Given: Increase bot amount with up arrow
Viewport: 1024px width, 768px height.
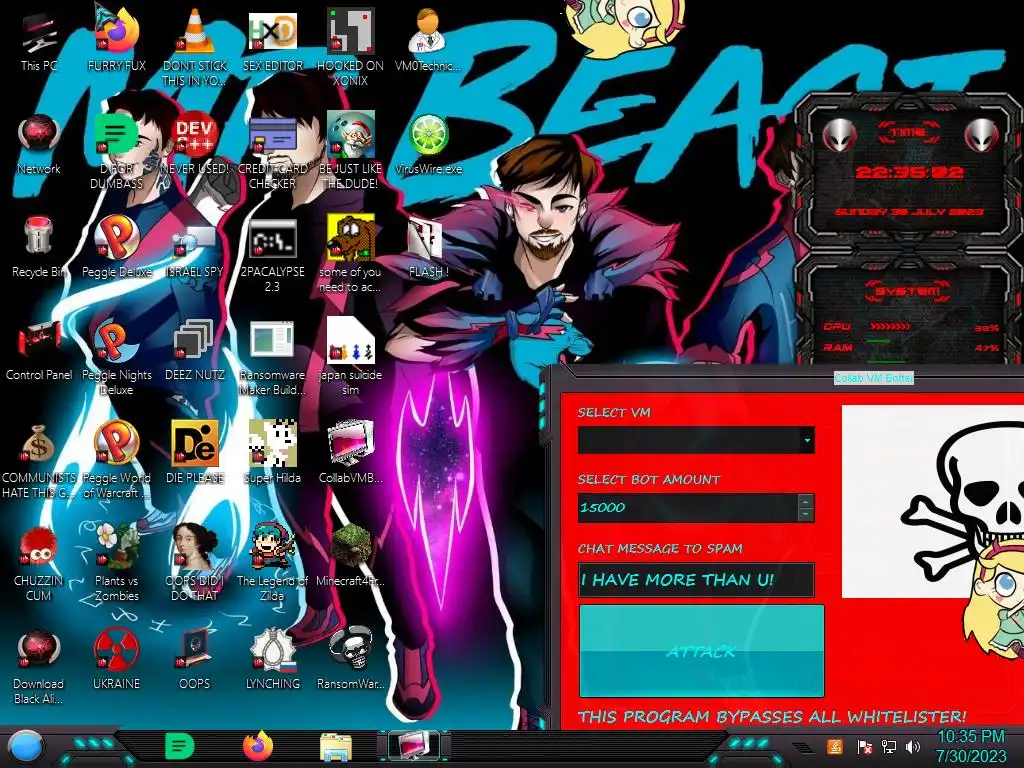Looking at the screenshot, I should click(x=805, y=502).
